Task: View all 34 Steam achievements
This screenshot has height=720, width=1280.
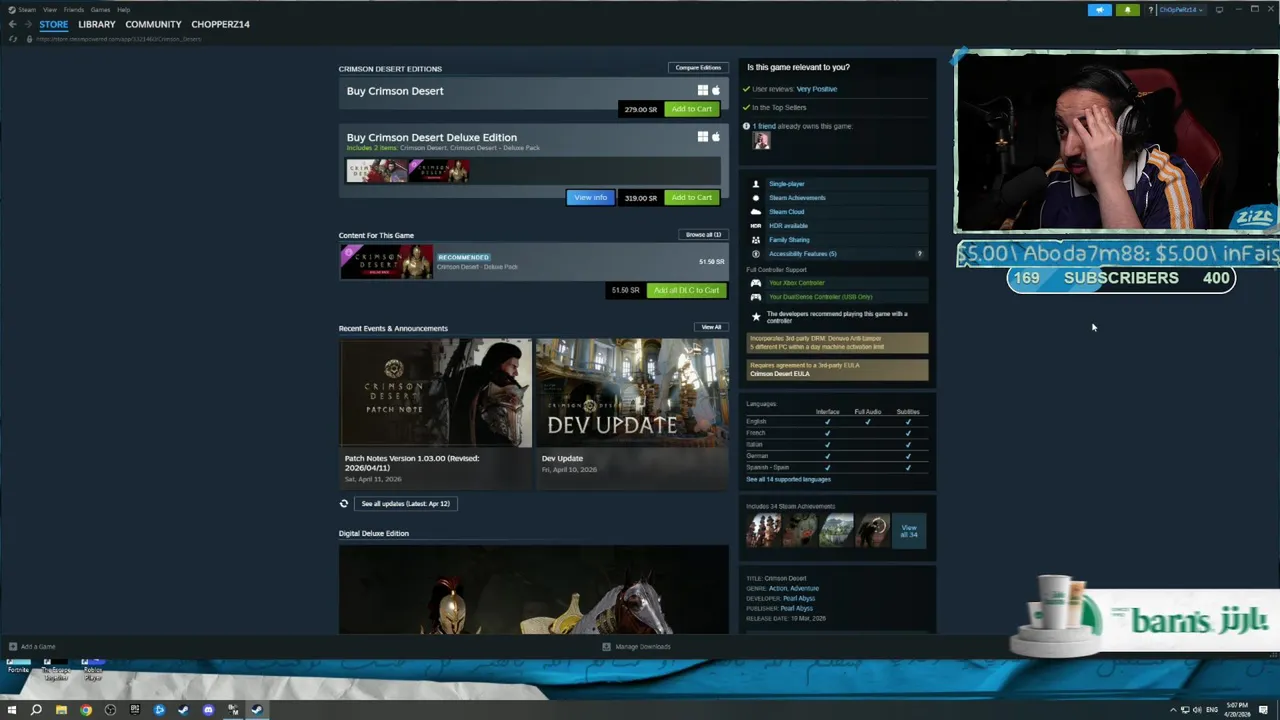Action: 908,530
